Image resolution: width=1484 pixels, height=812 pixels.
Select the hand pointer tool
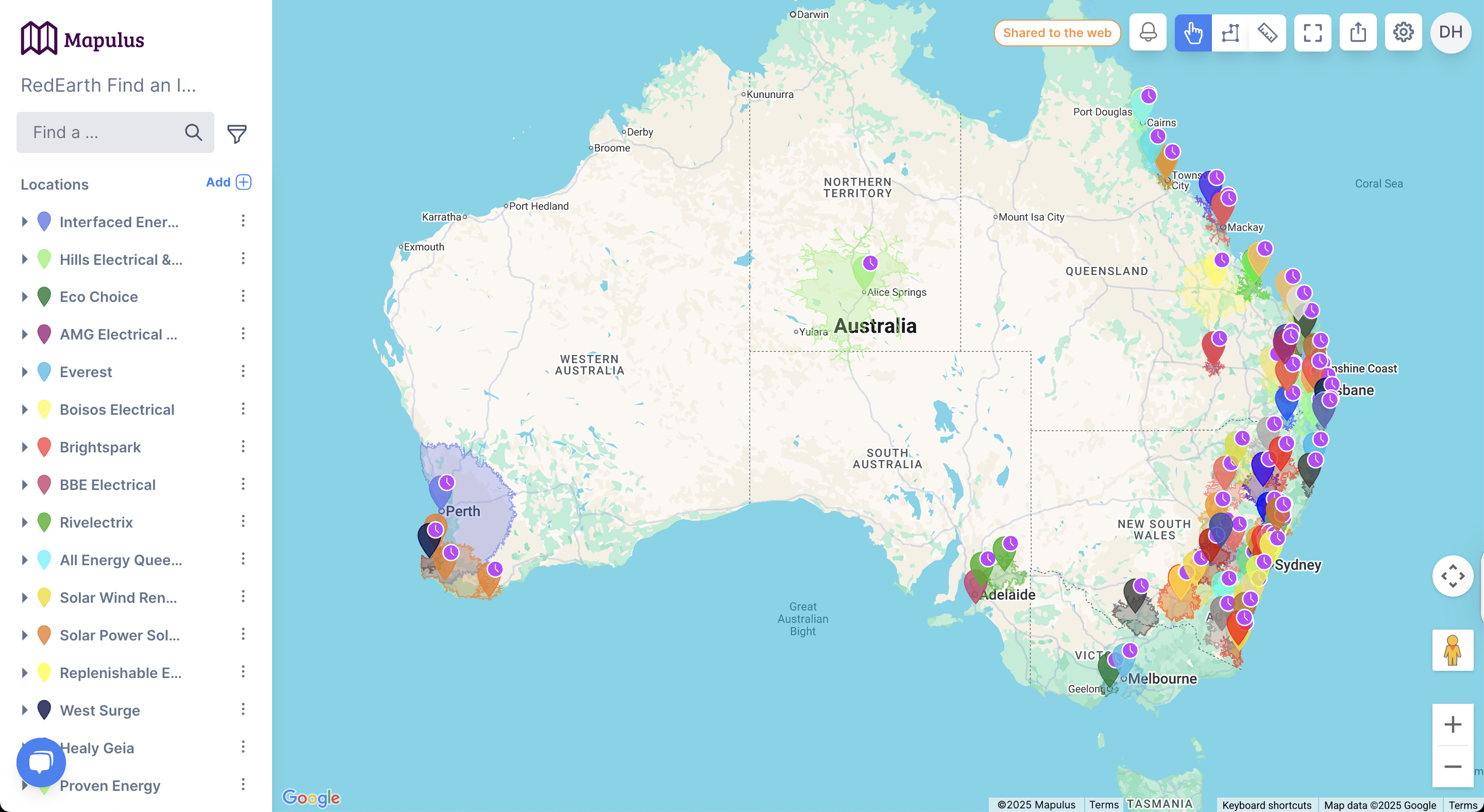1193,33
